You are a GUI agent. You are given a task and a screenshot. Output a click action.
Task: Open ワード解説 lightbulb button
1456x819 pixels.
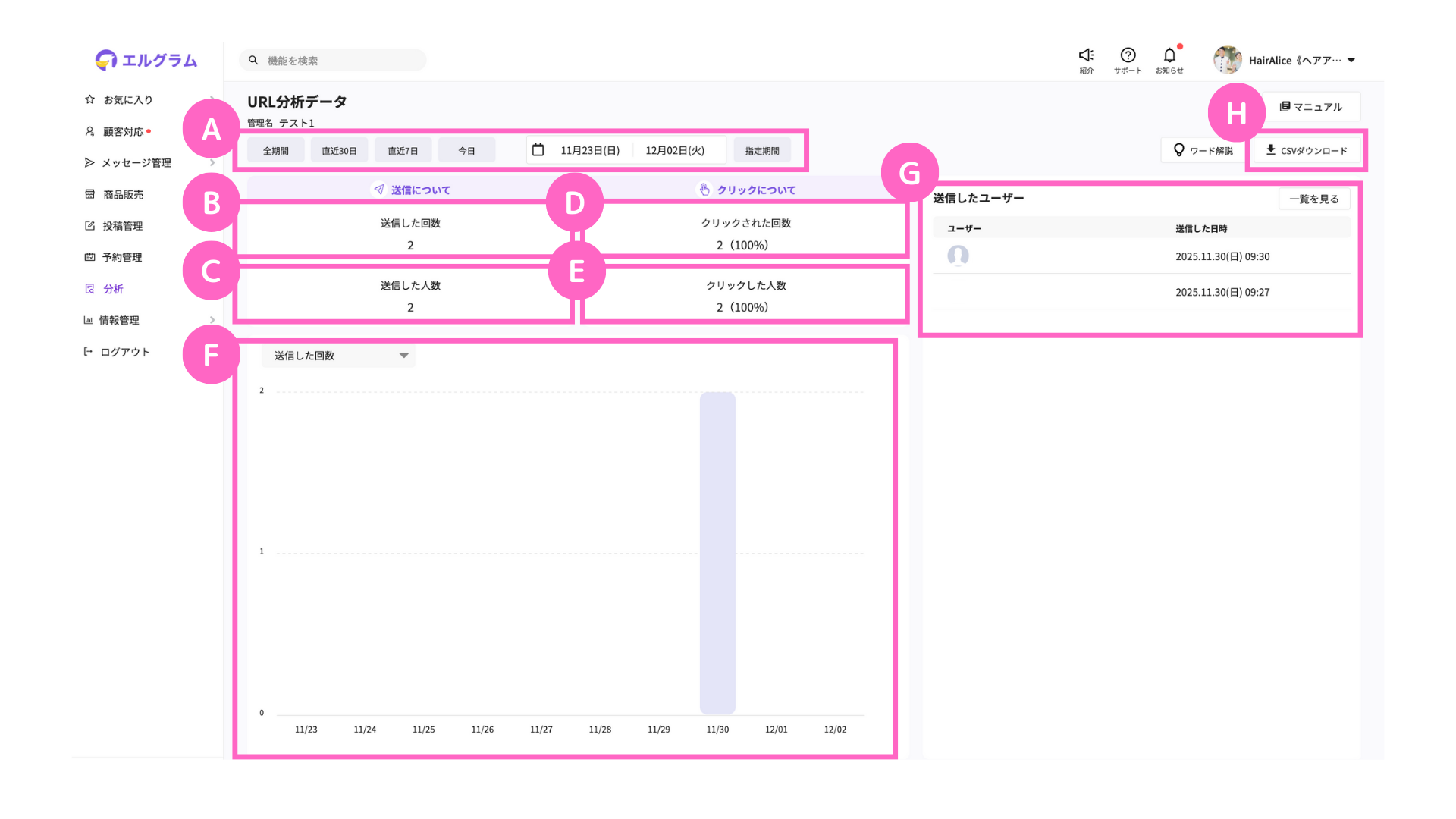[x=1203, y=150]
